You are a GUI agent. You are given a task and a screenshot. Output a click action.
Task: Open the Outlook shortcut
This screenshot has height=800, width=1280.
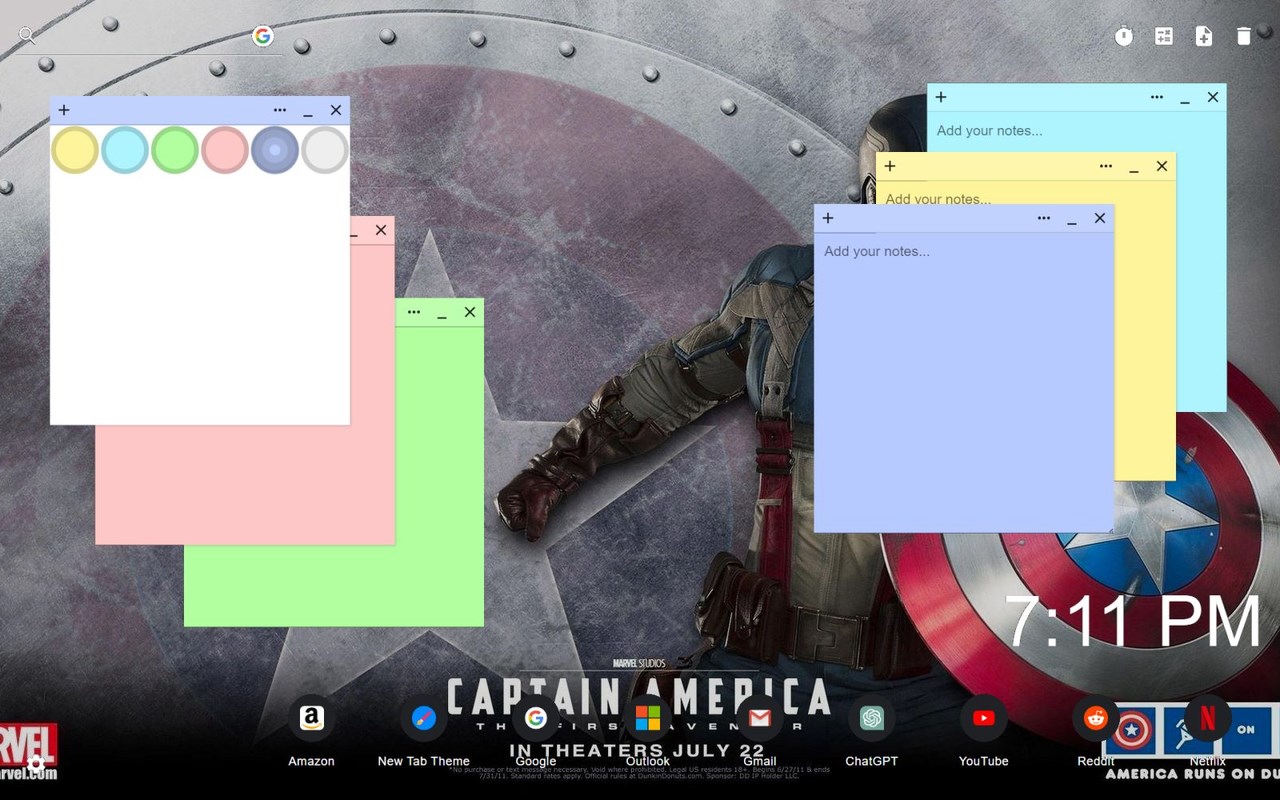[648, 718]
